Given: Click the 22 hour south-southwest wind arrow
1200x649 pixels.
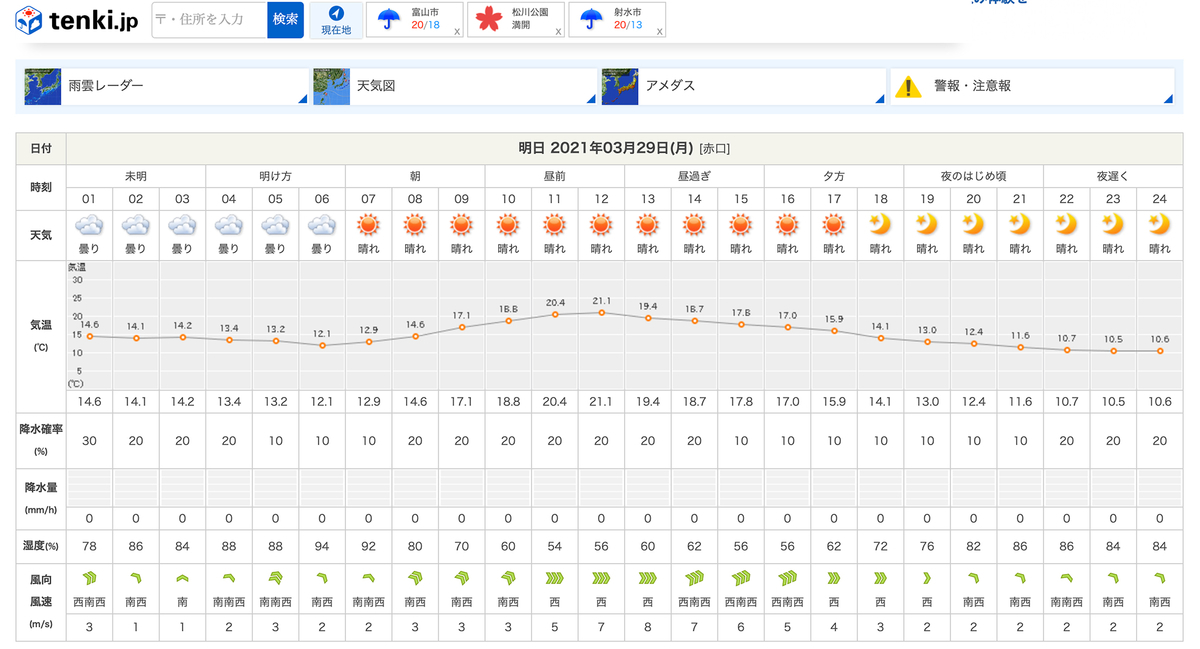Looking at the screenshot, I should (1066, 577).
